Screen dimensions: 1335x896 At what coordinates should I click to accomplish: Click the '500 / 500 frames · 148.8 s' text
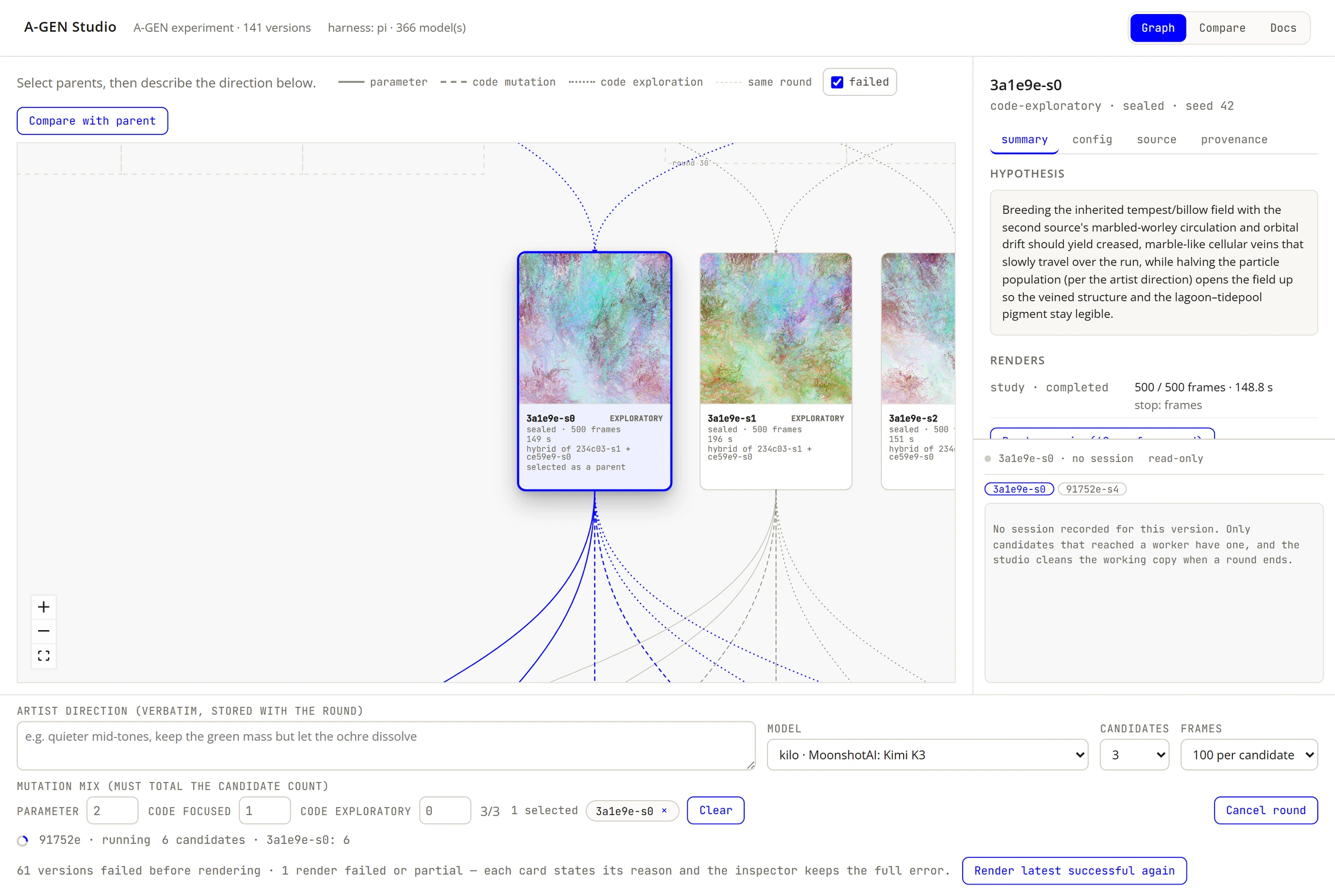1204,387
